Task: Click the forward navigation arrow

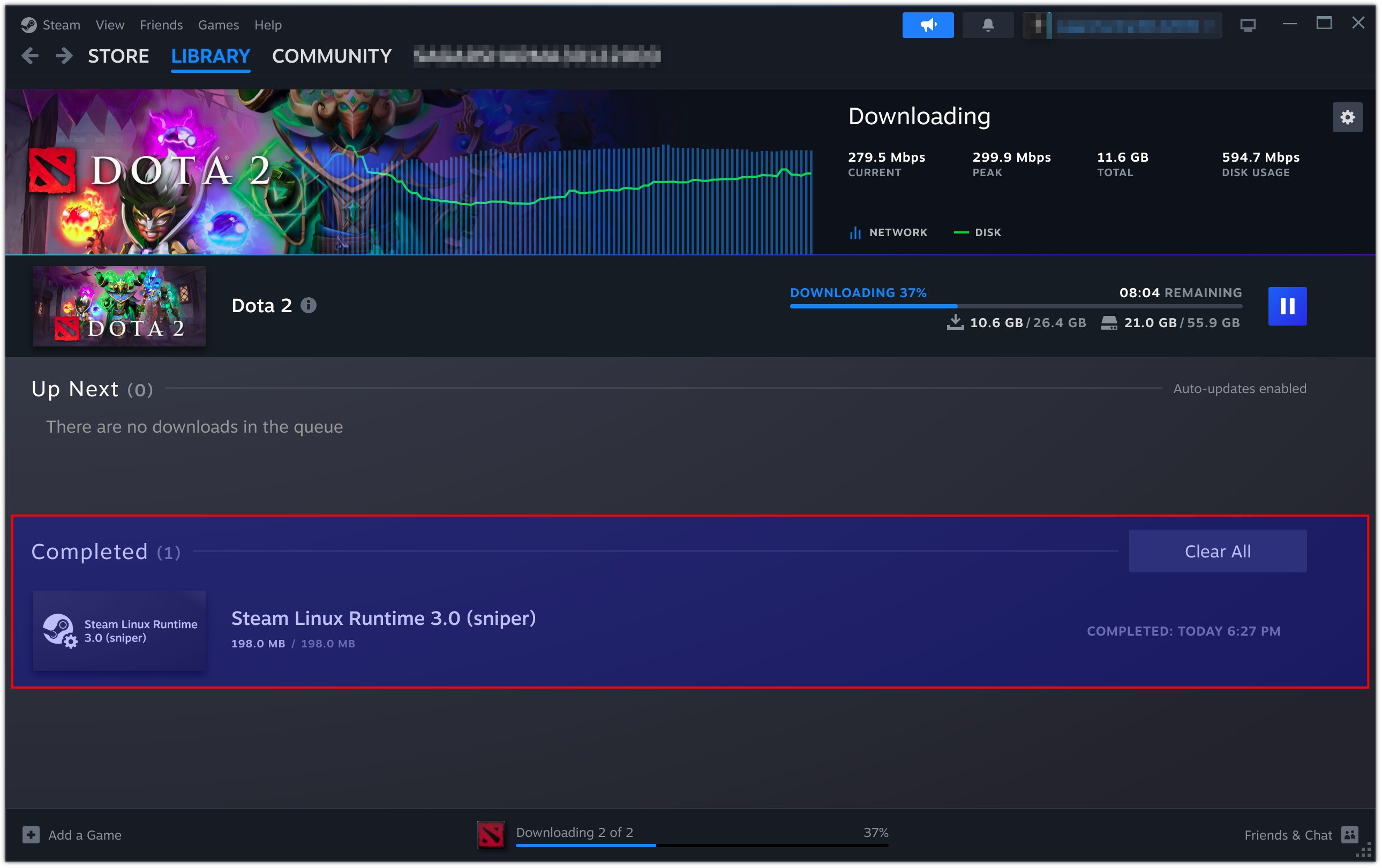Action: pyautogui.click(x=64, y=56)
